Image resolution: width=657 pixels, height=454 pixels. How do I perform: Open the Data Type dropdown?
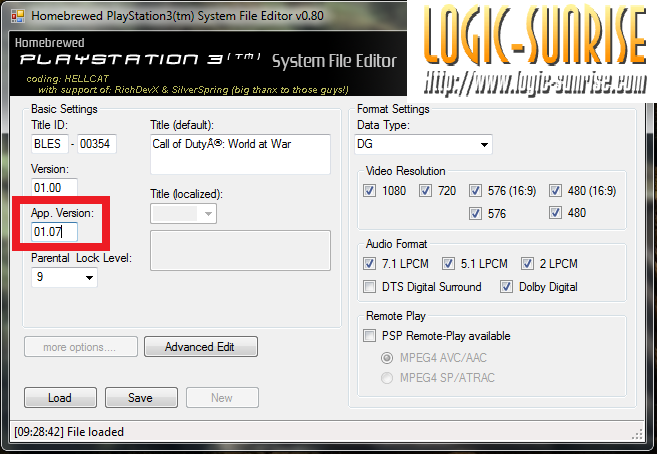coord(423,144)
